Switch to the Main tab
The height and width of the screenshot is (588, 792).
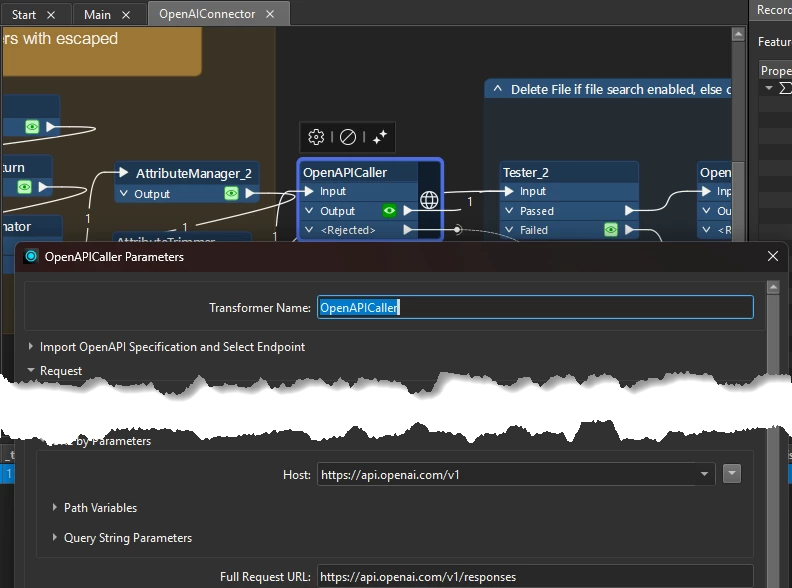(x=97, y=15)
